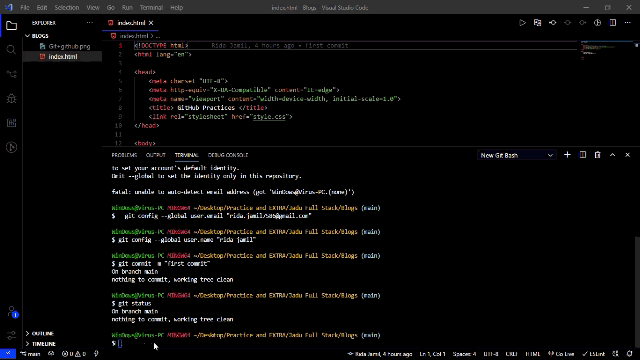Open the View menu
The height and width of the screenshot is (360, 640).
tap(93, 8)
